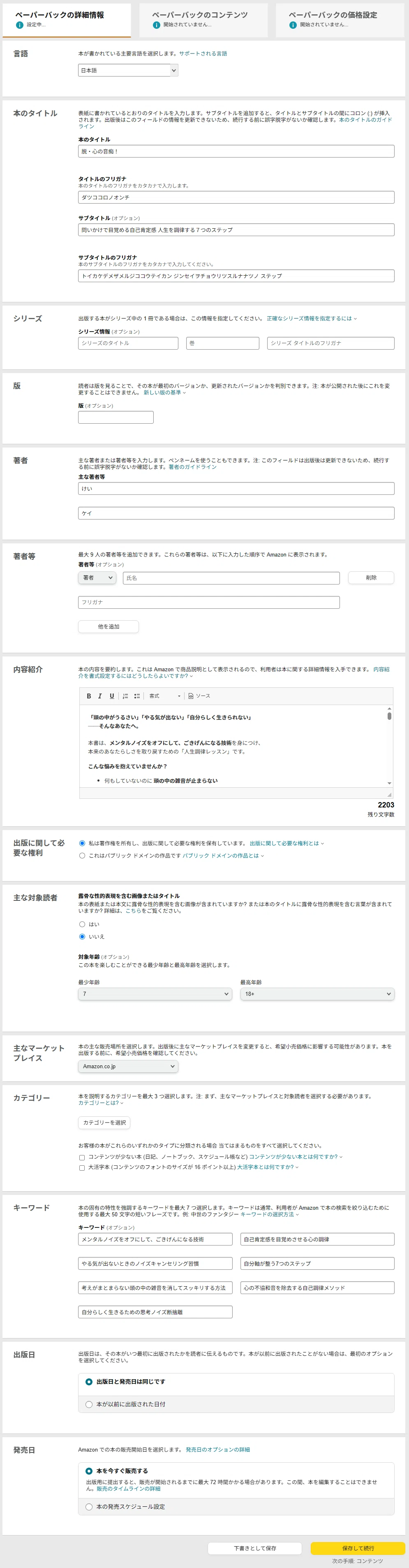Switch to ペーパーバックのコンテンツ tab
Screen dimensions: 409x1568
(203, 19)
